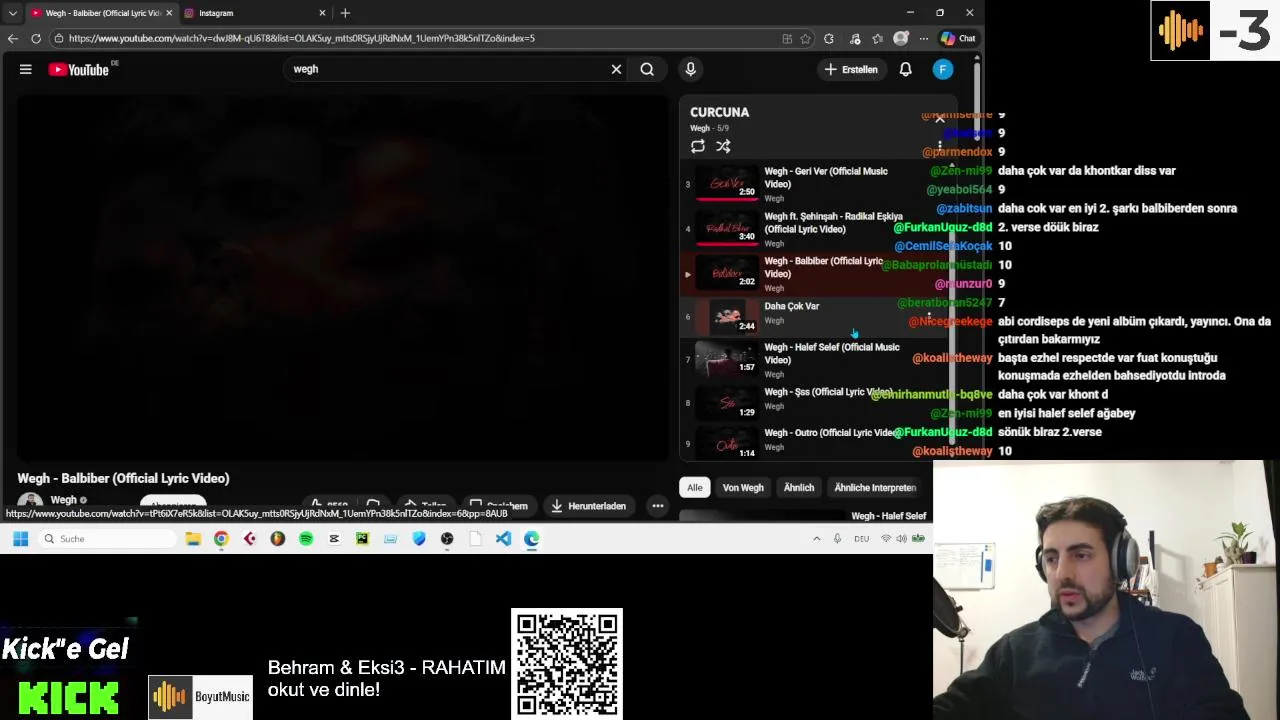Play Daha Çok Var from playlist

pyautogui.click(x=815, y=316)
